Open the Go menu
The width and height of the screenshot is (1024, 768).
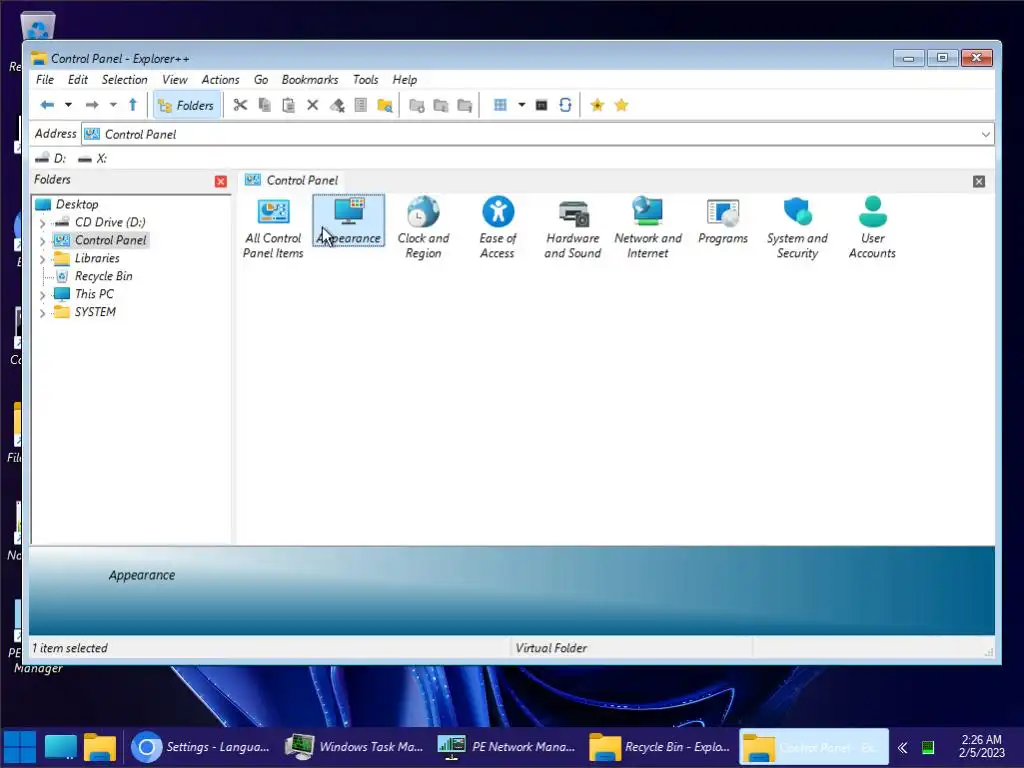point(261,80)
